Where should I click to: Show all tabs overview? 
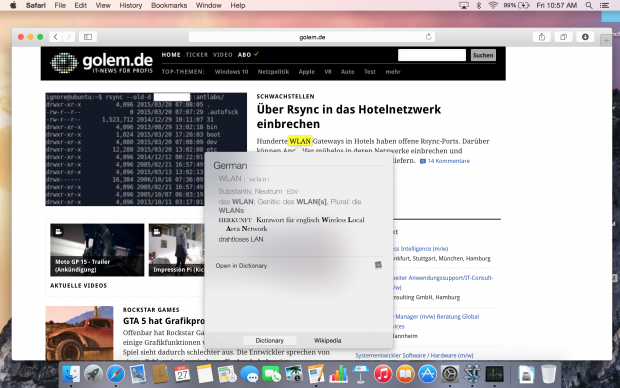click(563, 37)
